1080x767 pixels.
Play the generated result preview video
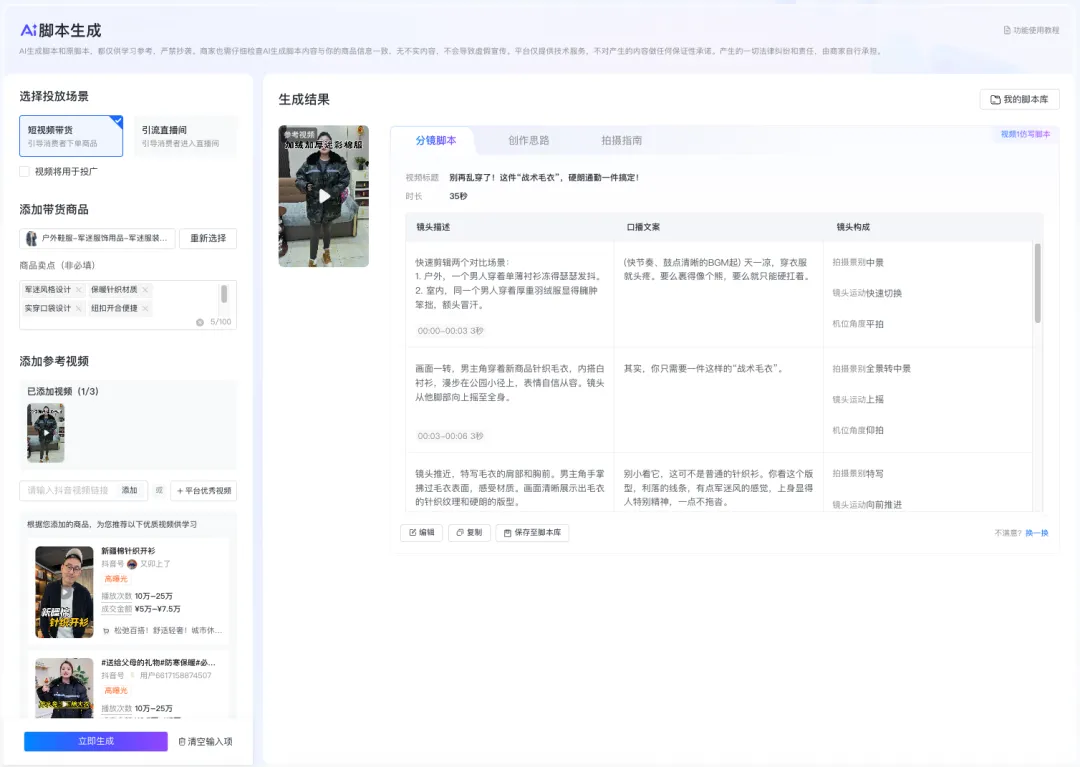(324, 196)
